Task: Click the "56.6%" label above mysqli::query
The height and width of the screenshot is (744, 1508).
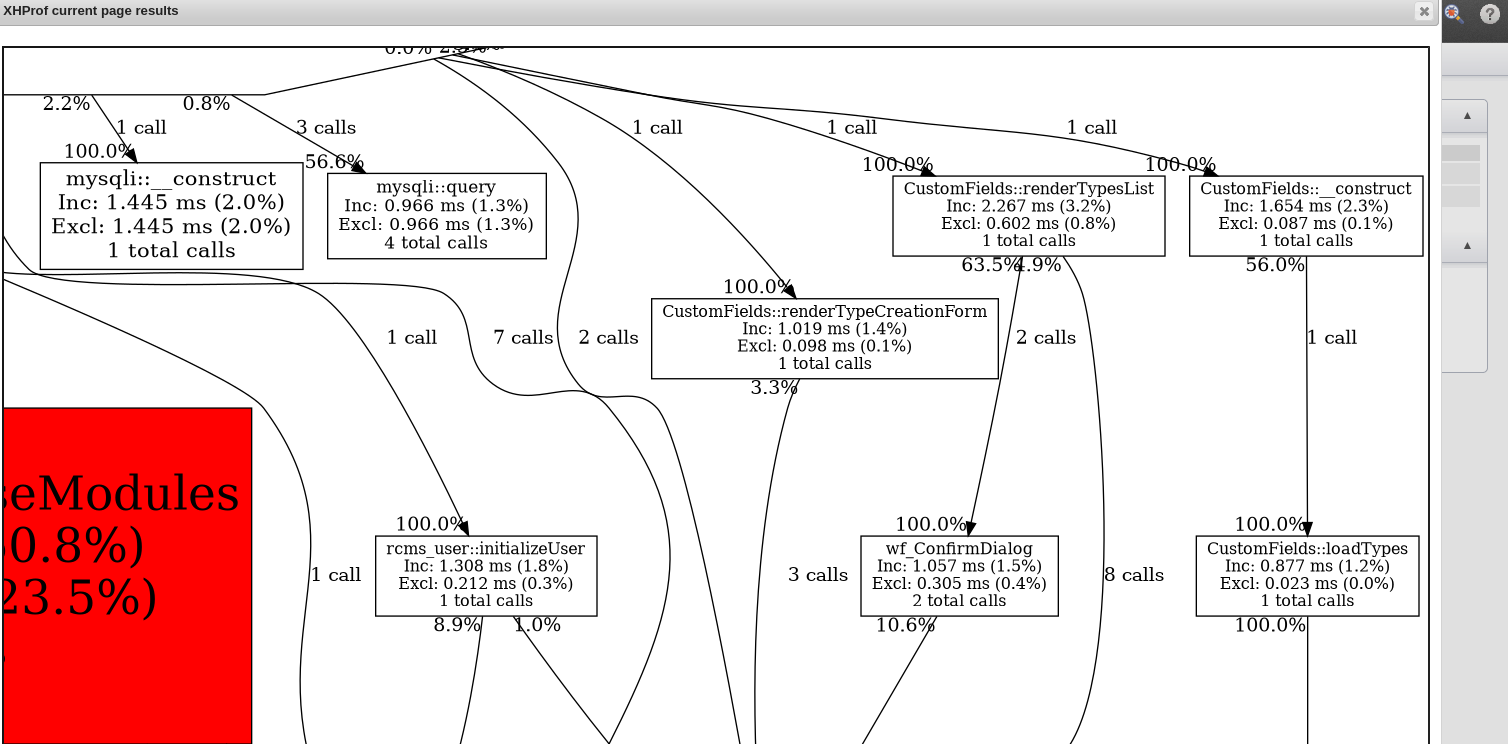Action: coord(334,162)
